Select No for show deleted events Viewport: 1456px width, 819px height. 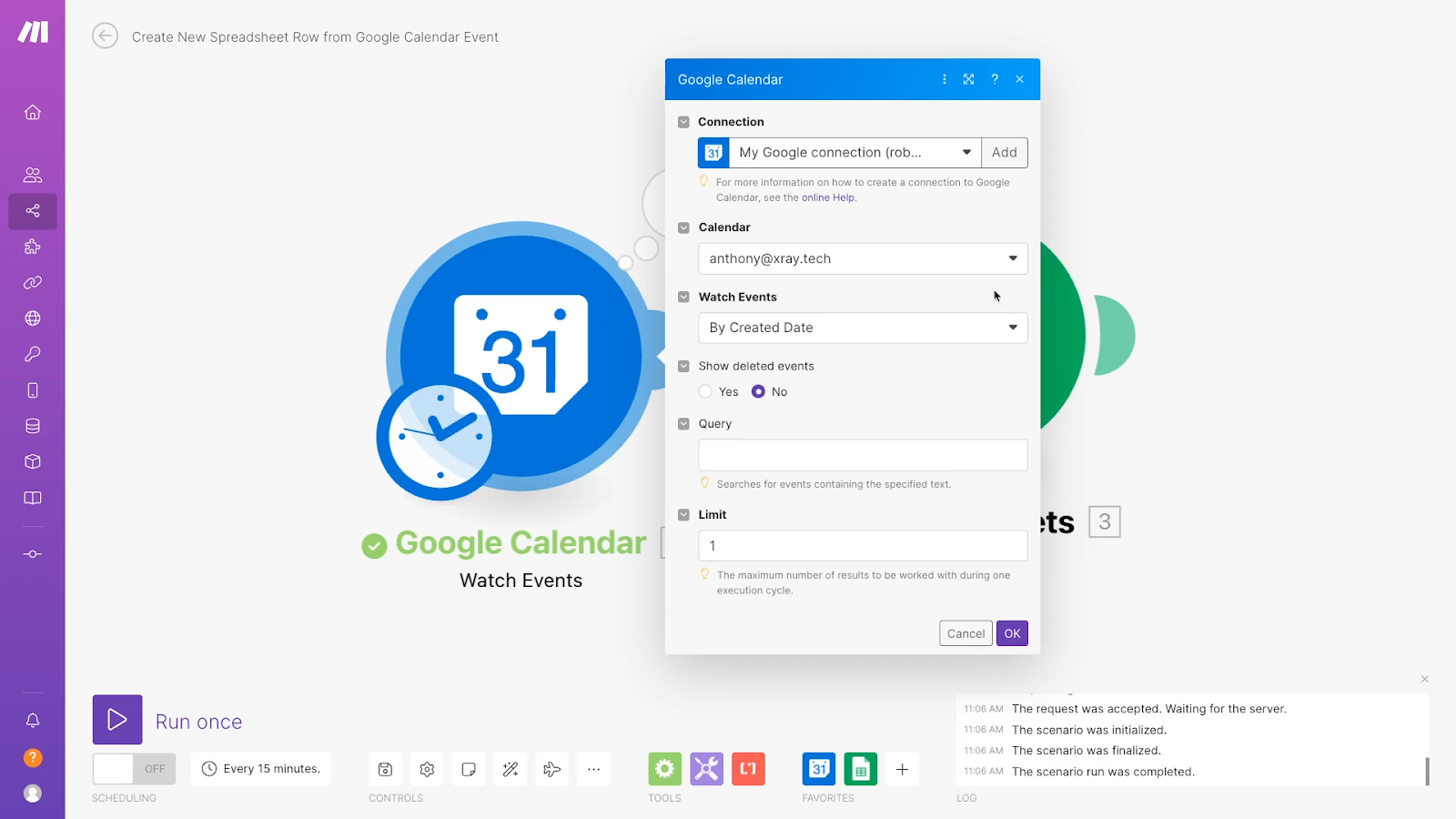point(758,391)
